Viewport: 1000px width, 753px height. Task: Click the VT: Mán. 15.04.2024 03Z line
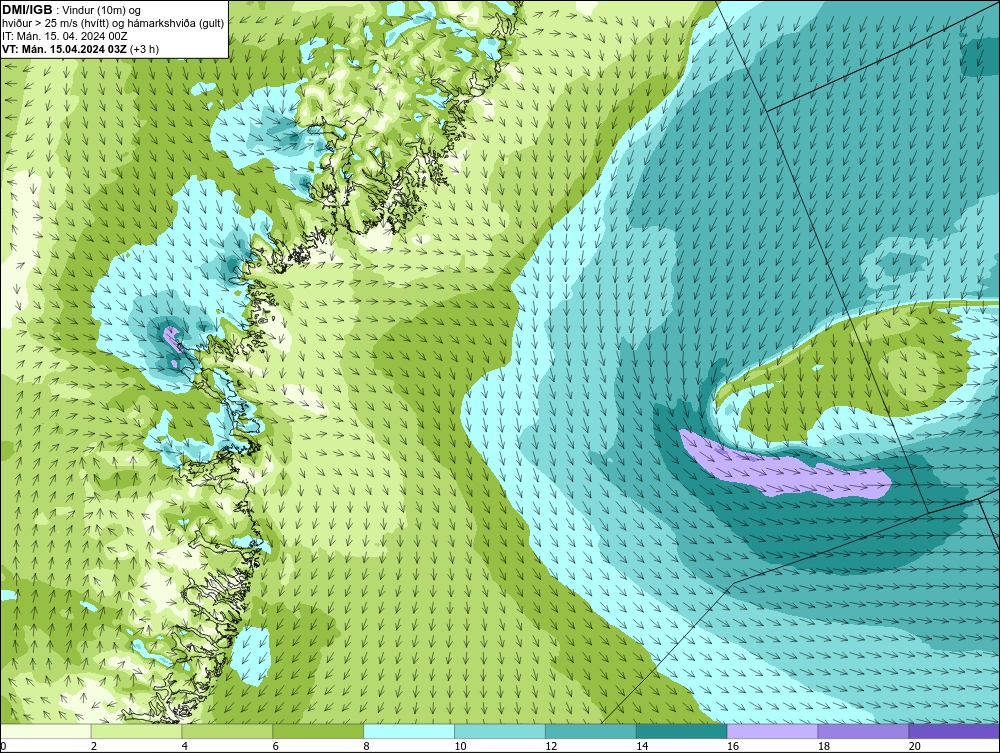point(64,49)
